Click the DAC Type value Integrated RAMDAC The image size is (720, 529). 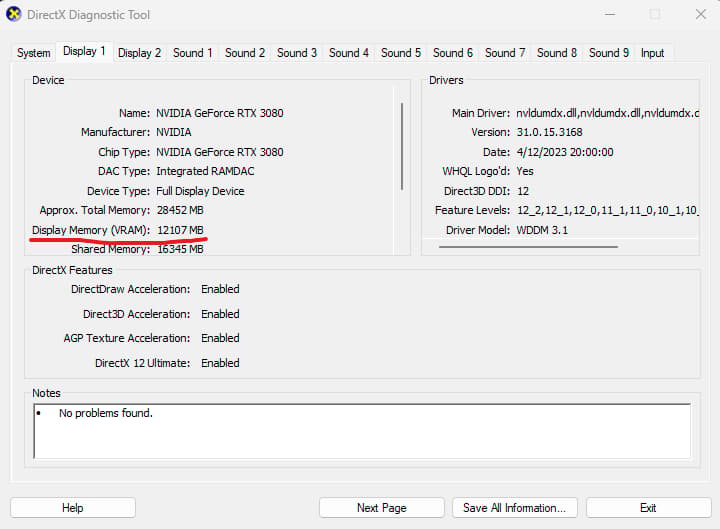tap(205, 171)
